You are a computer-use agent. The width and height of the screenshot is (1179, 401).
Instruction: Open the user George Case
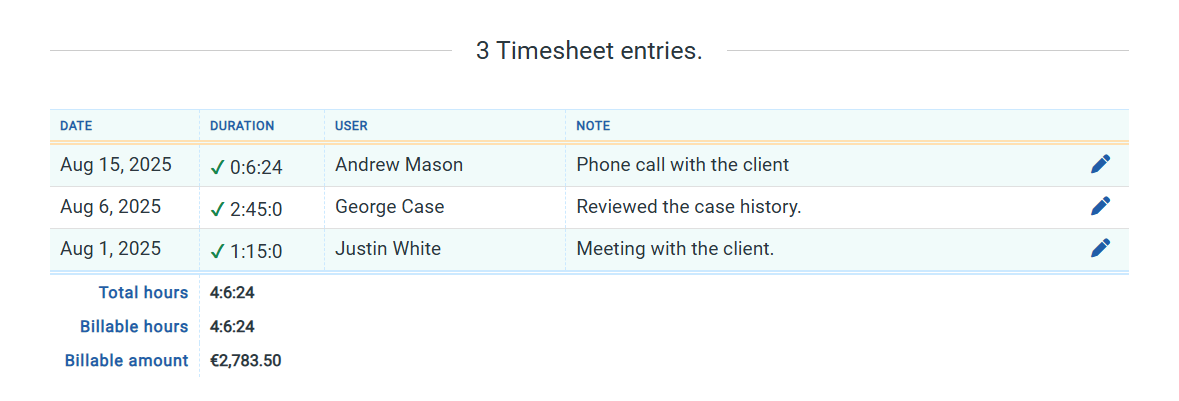389,206
